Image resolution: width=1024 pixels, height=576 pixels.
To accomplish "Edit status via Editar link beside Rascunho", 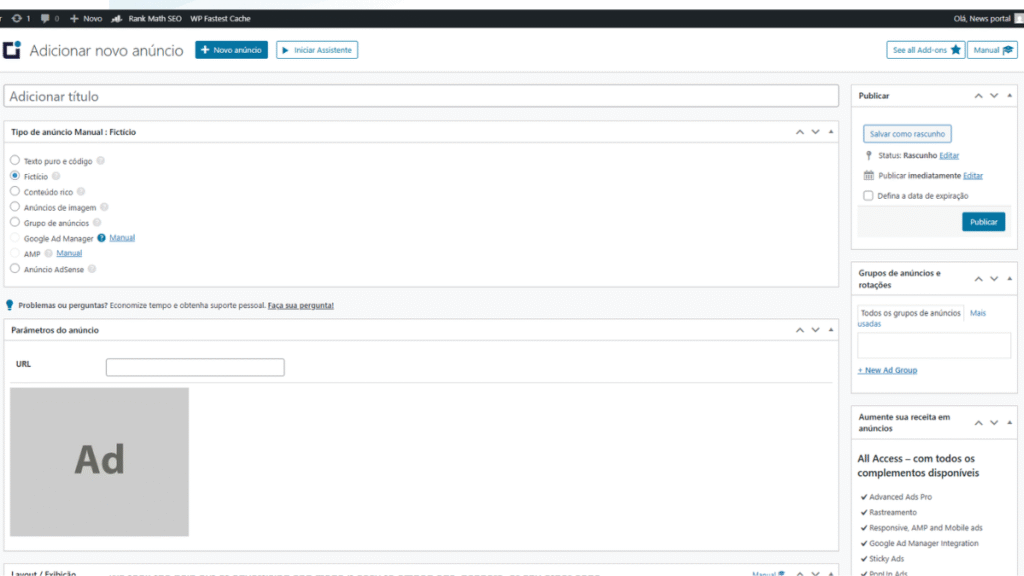I will 949,155.
